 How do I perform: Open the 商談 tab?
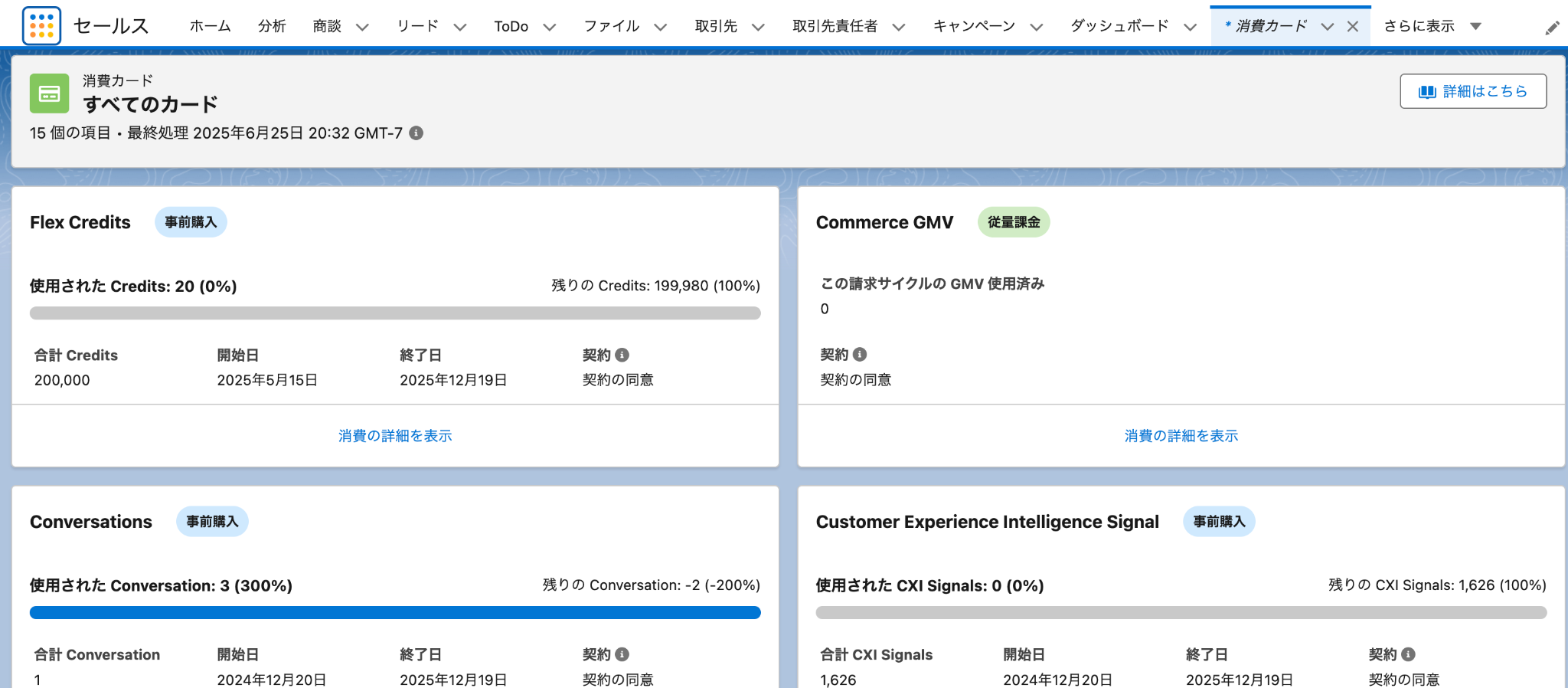coord(327,26)
